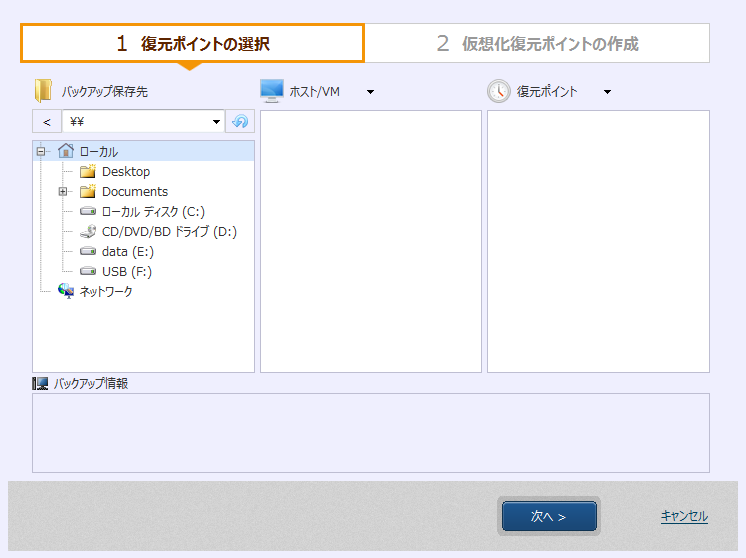This screenshot has width=746, height=558.
Task: Choose the data (E:) drive
Action: tap(126, 252)
